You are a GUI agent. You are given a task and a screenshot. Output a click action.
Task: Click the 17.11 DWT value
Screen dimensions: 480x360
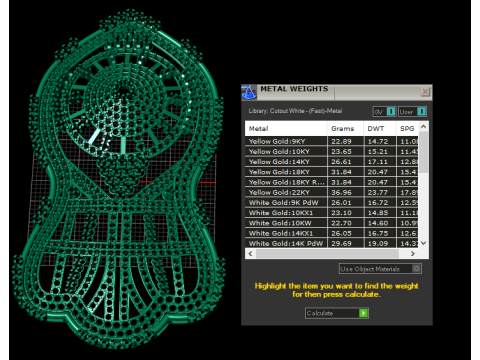click(x=378, y=162)
